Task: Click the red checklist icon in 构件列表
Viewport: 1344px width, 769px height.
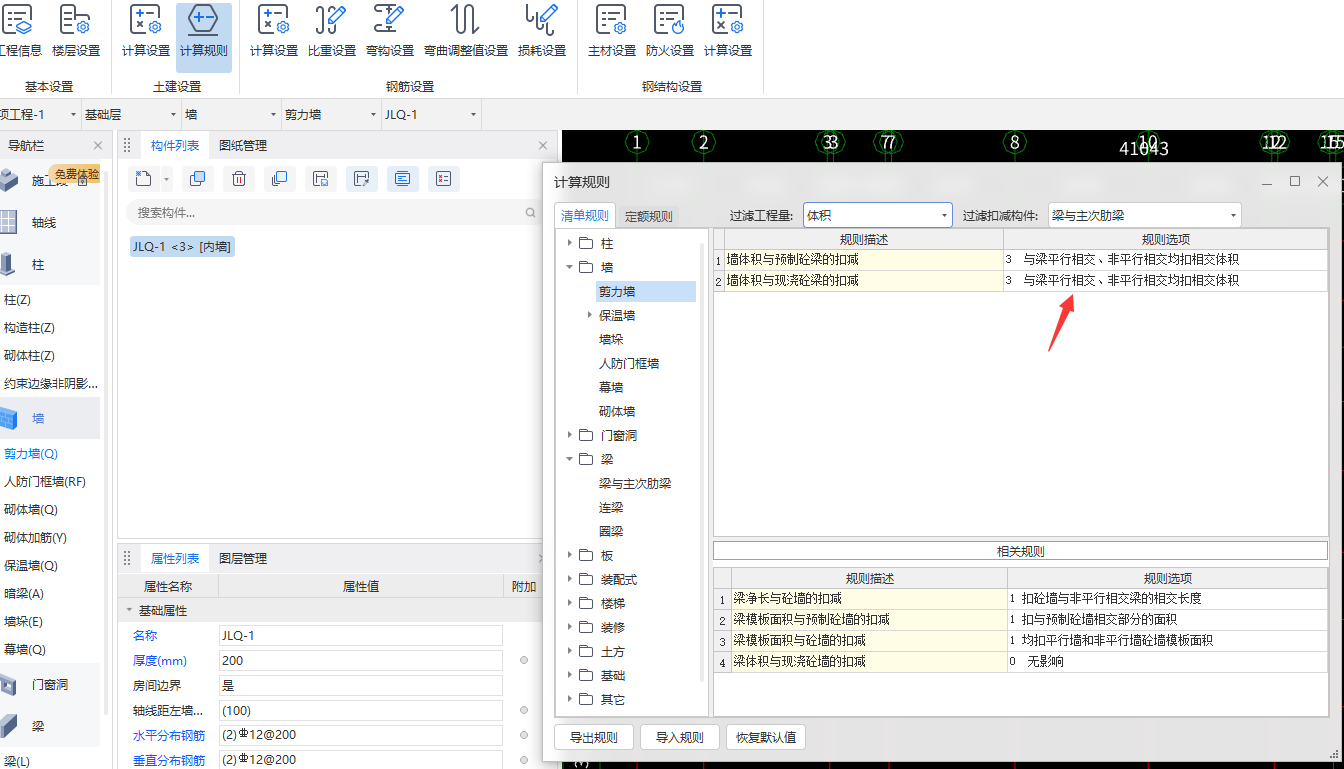Action: [443, 179]
